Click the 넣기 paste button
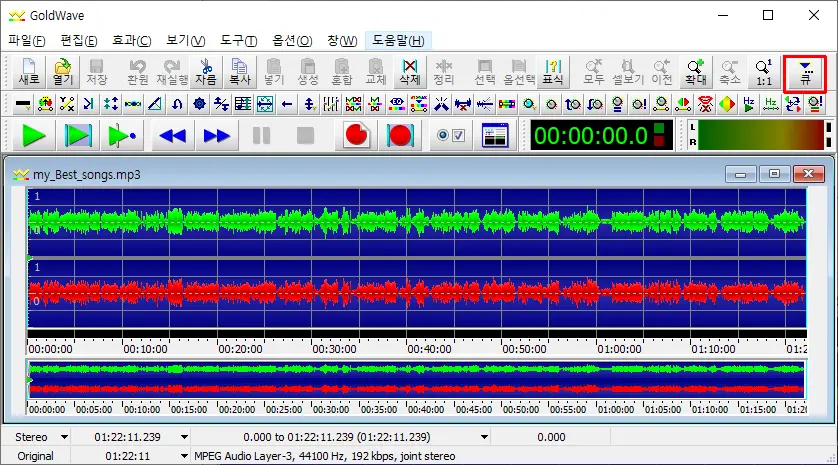The image size is (838, 465). 274,72
